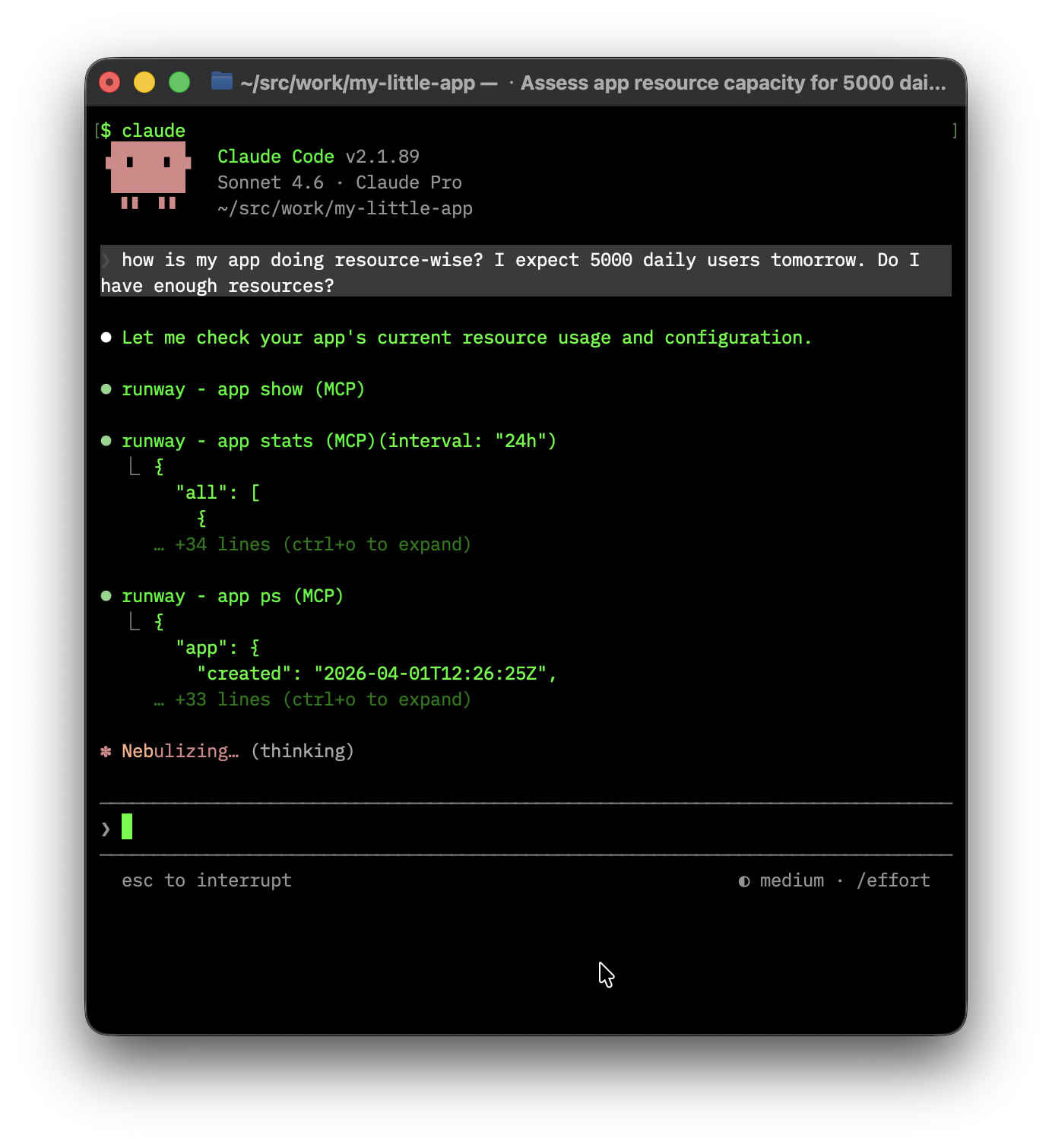Click the green bullet beside runway app stats
This screenshot has width=1052, height=1148.
pos(106,441)
